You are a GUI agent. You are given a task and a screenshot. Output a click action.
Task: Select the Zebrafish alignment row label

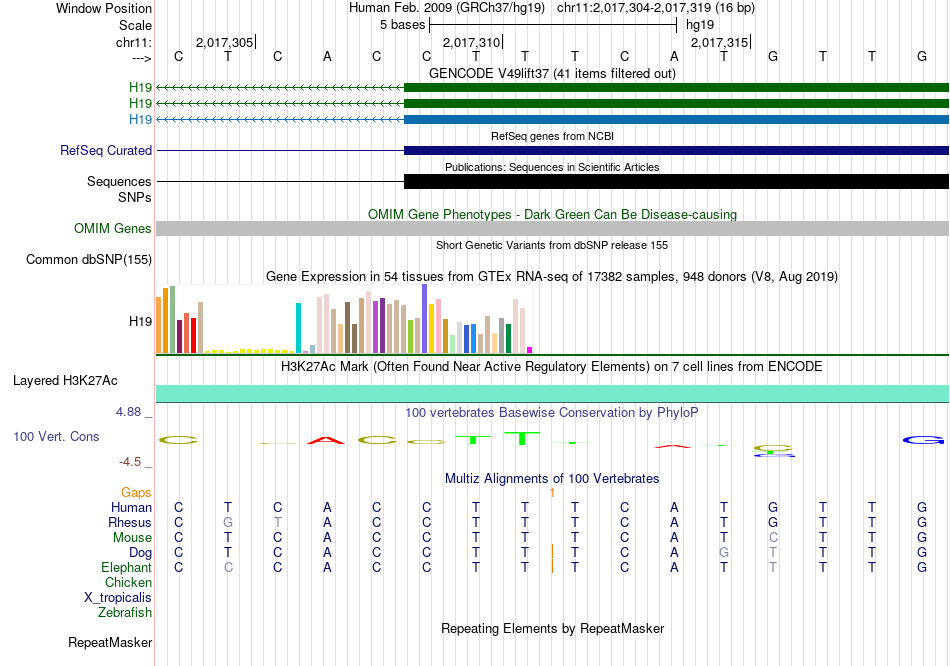point(125,613)
